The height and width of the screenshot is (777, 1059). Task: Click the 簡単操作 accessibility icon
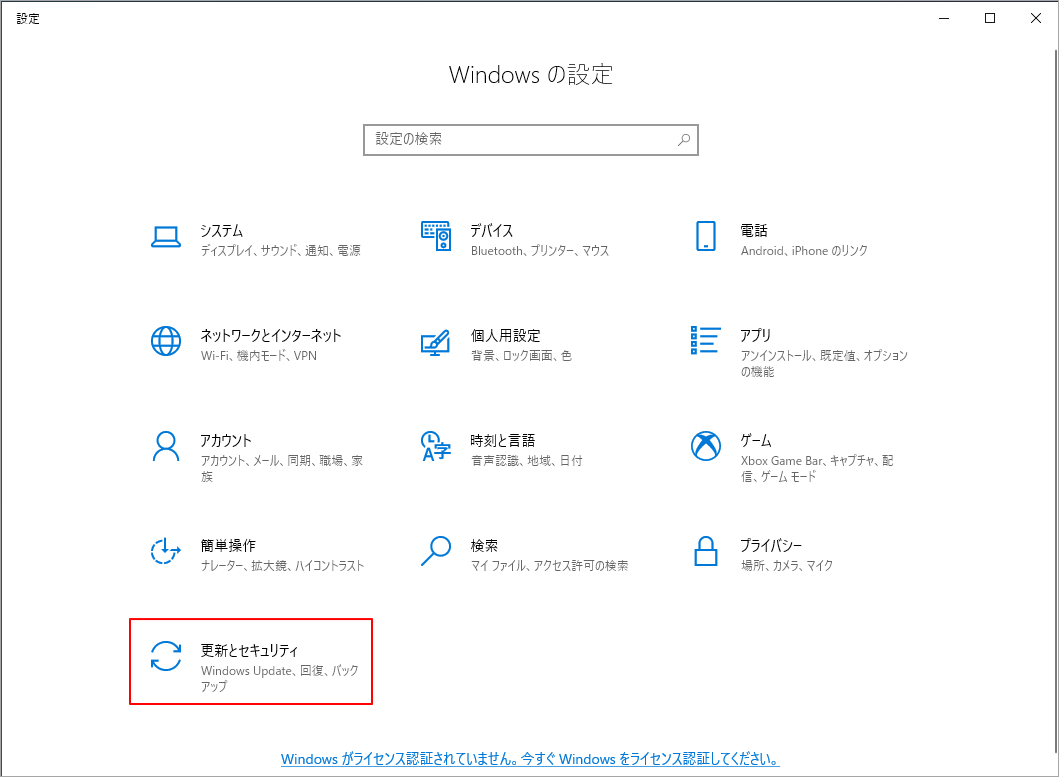165,551
